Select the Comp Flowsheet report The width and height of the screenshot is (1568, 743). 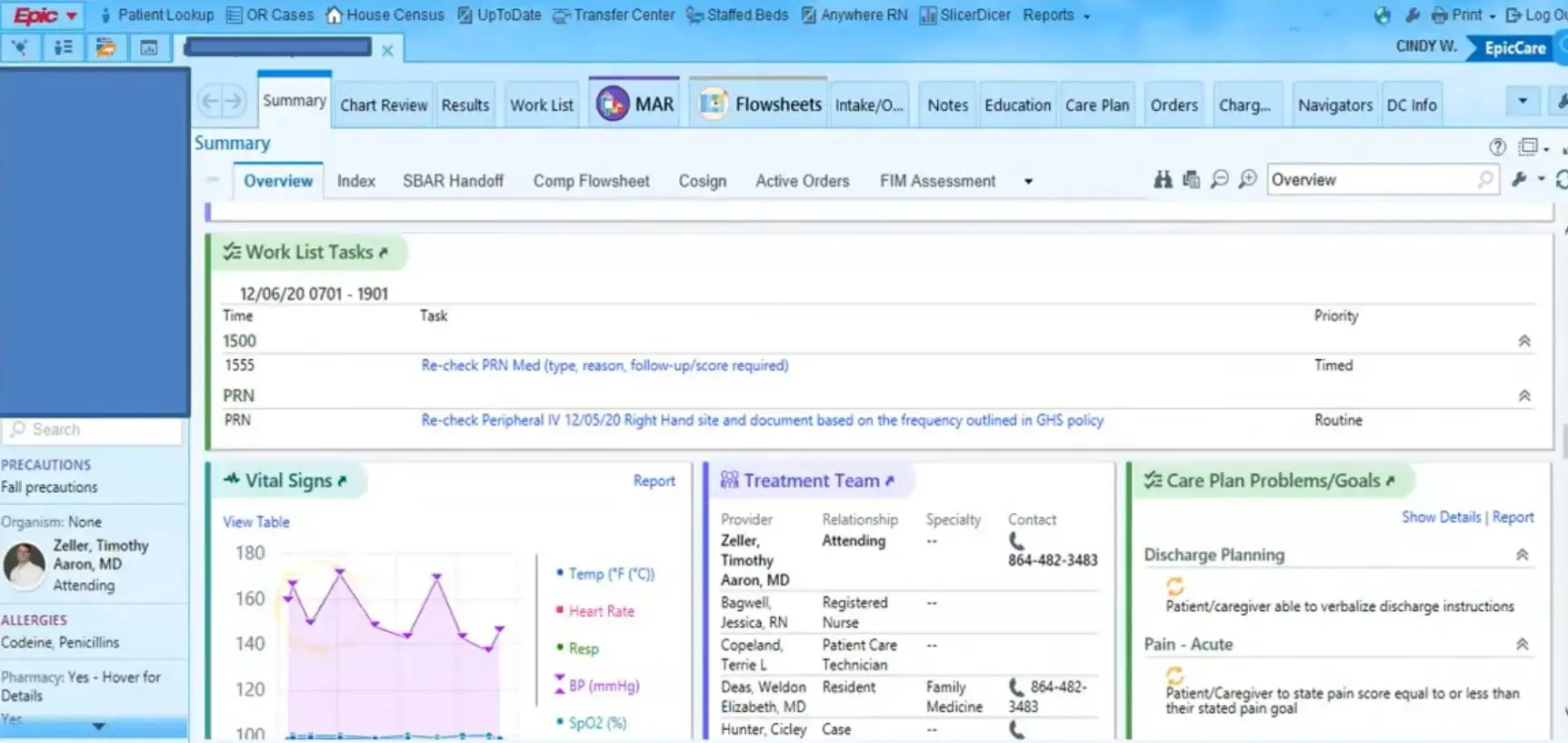click(592, 181)
